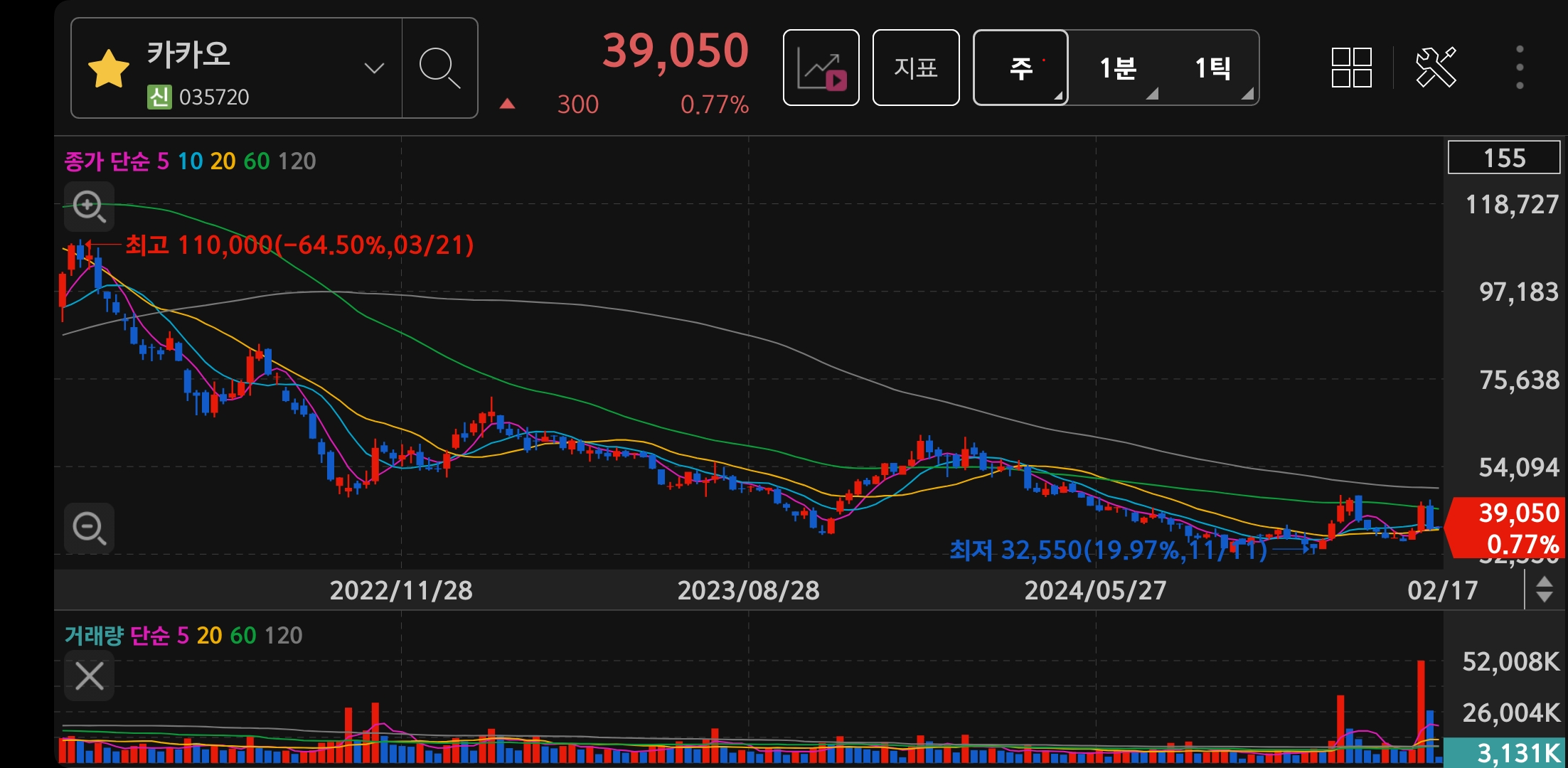Image resolution: width=1568 pixels, height=768 pixels.
Task: Open the stock search magnifier
Action: [x=439, y=68]
